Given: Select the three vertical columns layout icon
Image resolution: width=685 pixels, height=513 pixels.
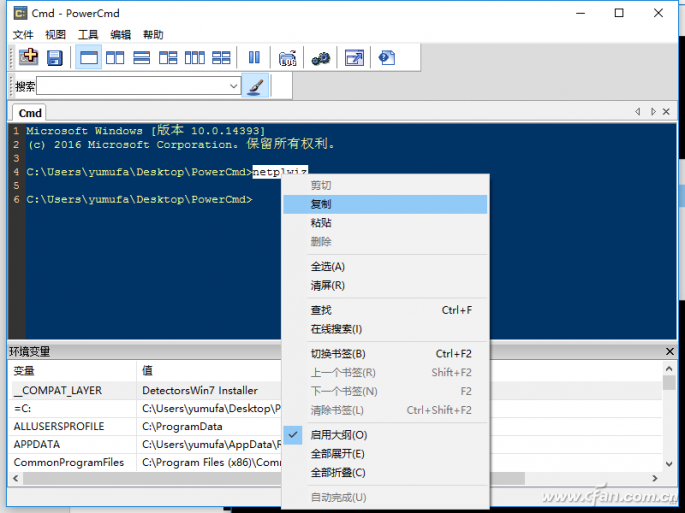Looking at the screenshot, I should click(x=194, y=58).
